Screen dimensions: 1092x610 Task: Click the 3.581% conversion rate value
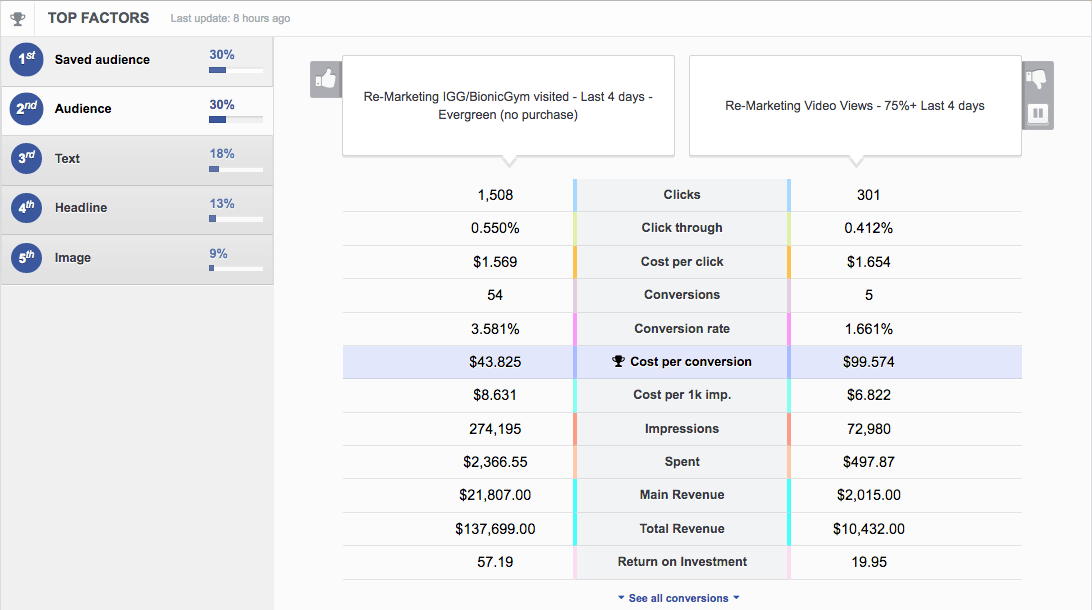495,329
